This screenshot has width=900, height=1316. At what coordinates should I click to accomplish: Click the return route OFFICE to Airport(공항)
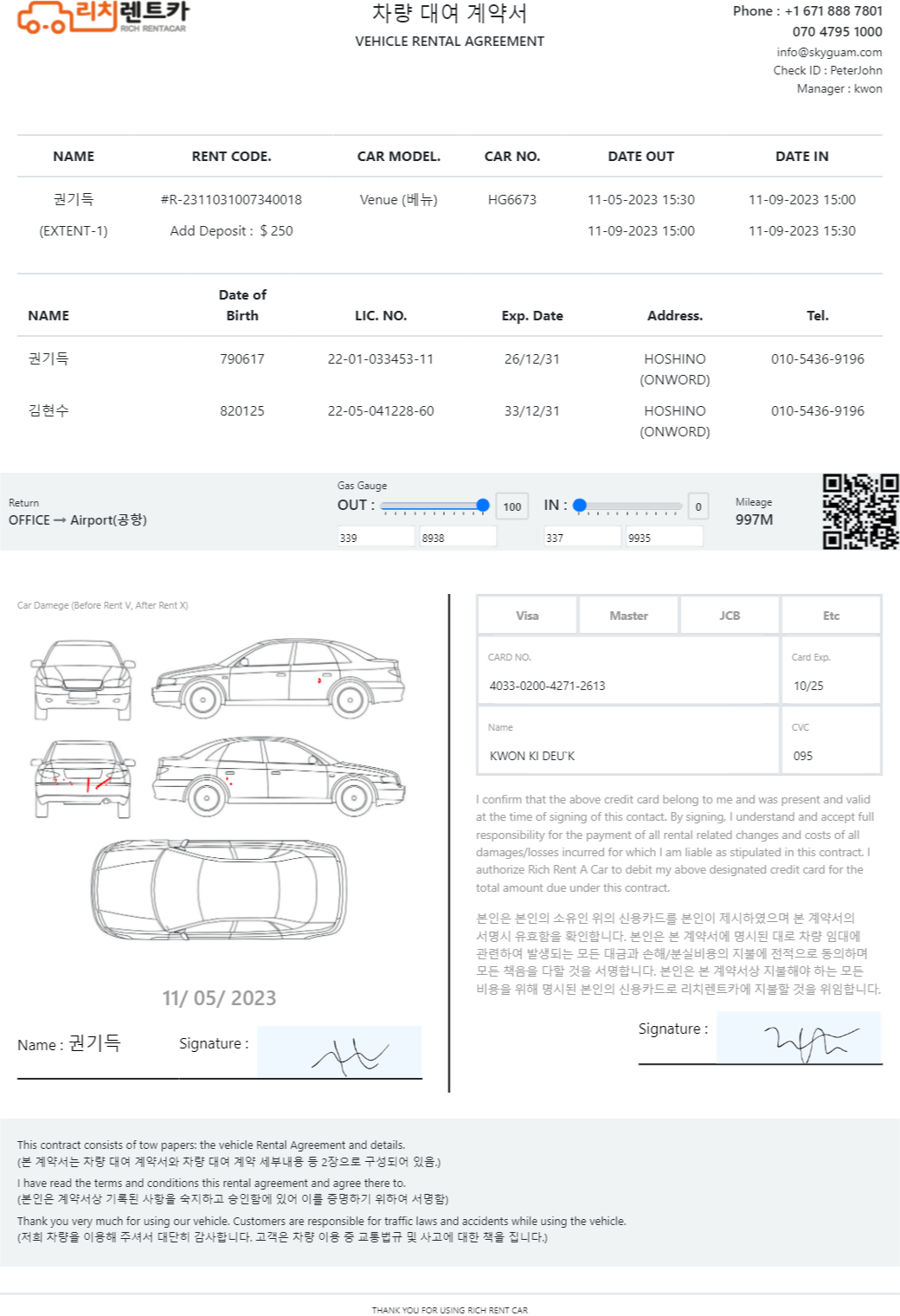(78, 520)
